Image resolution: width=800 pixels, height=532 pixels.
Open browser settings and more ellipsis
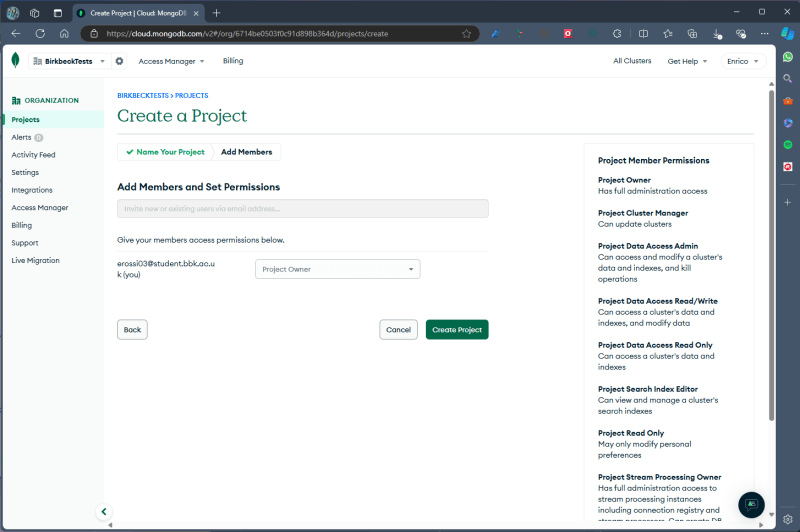(x=764, y=34)
